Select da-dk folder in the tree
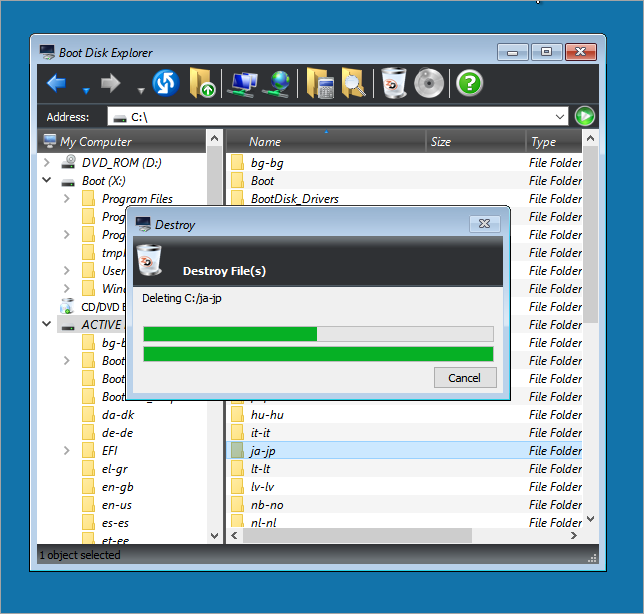Screen dimensions: 644x614 click(118, 415)
